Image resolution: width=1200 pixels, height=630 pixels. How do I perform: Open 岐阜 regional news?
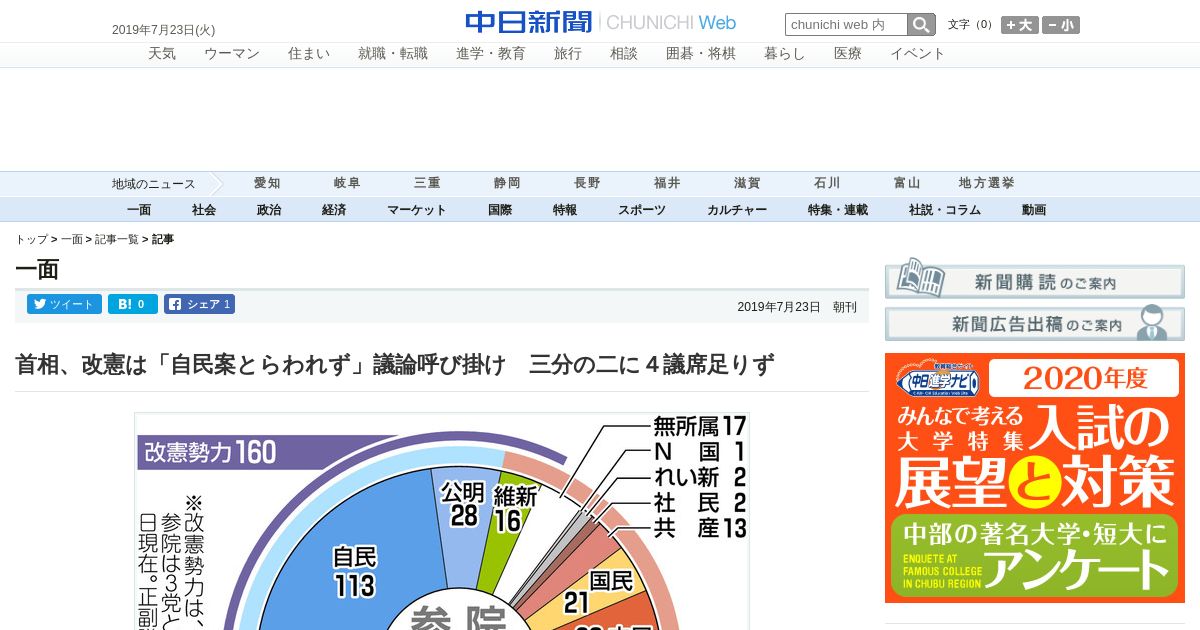tap(347, 183)
